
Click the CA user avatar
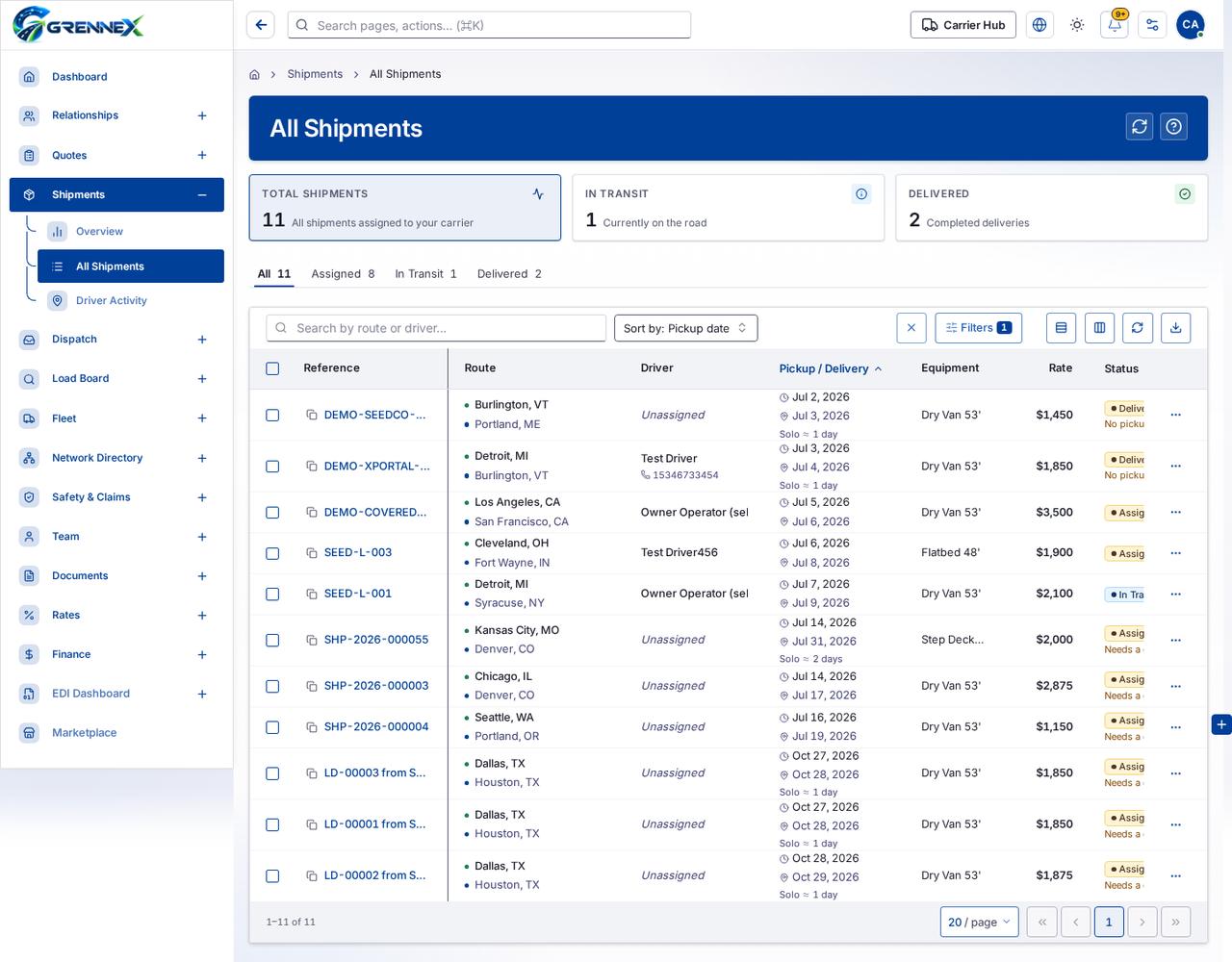pyautogui.click(x=1191, y=25)
